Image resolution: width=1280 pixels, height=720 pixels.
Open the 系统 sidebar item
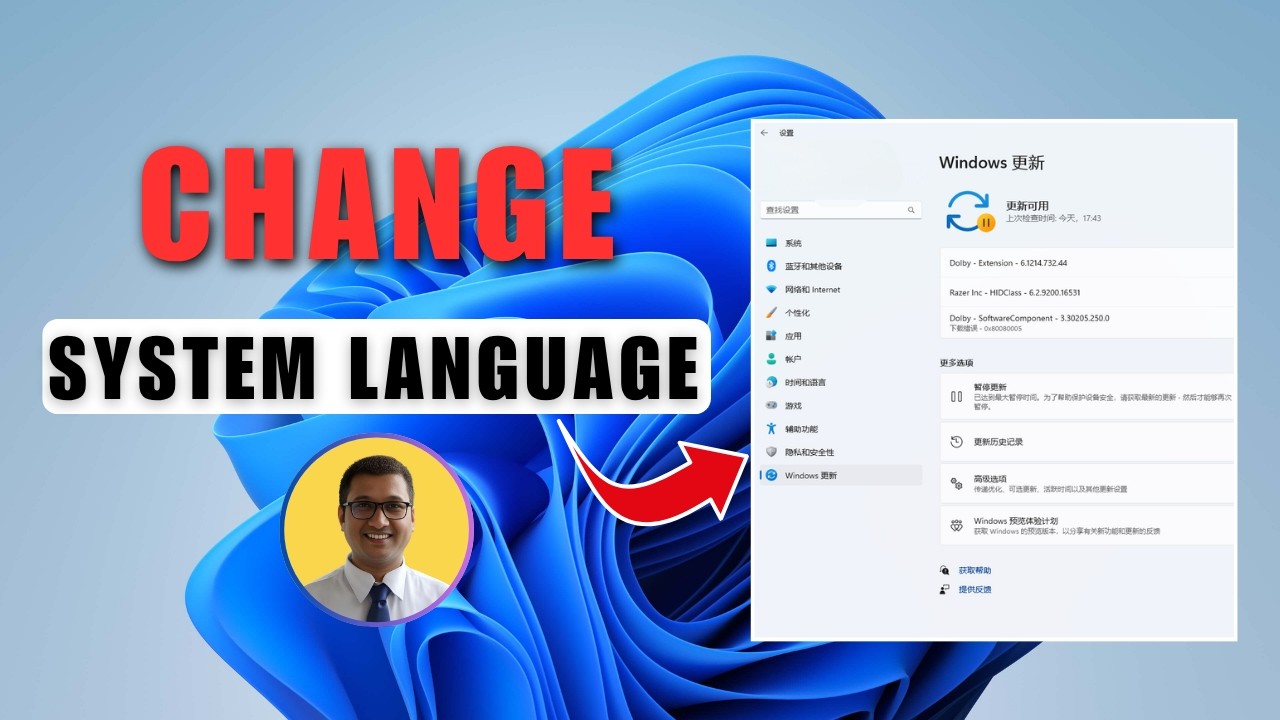(x=841, y=243)
